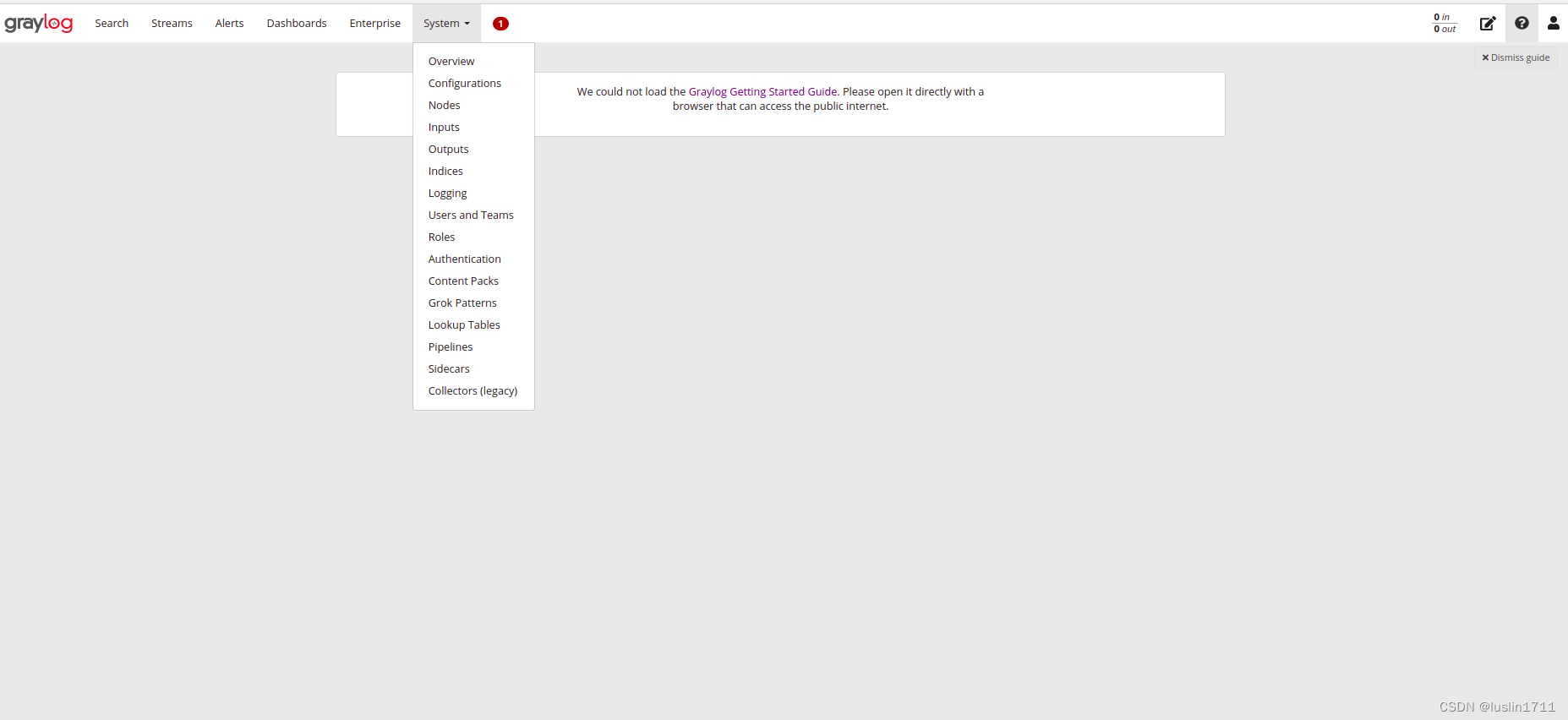Dismiss the getting started guide
The height and width of the screenshot is (720, 1568).
[x=1516, y=57]
